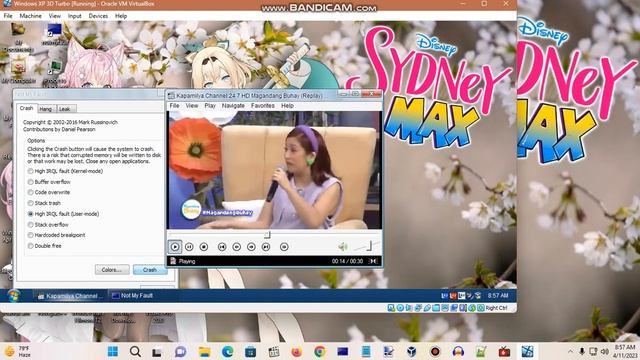
Task: Click the guest clock showing 8:57 AM
Action: click(498, 296)
